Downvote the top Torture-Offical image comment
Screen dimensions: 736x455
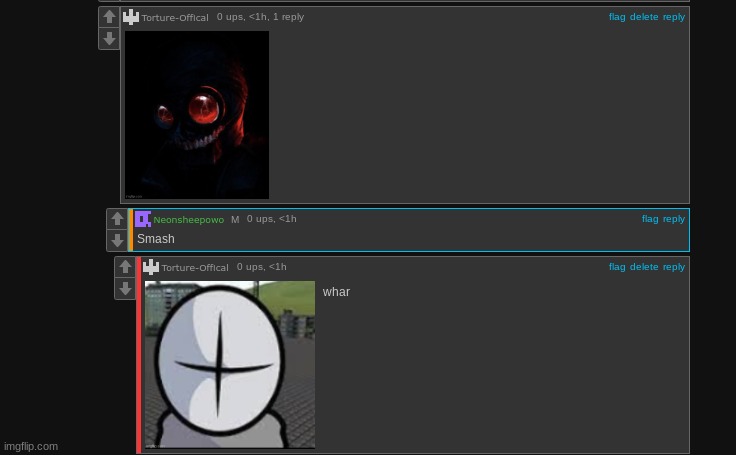[109, 39]
